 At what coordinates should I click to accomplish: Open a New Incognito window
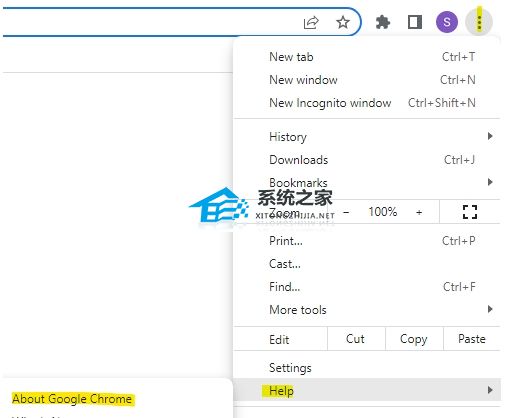[366, 103]
